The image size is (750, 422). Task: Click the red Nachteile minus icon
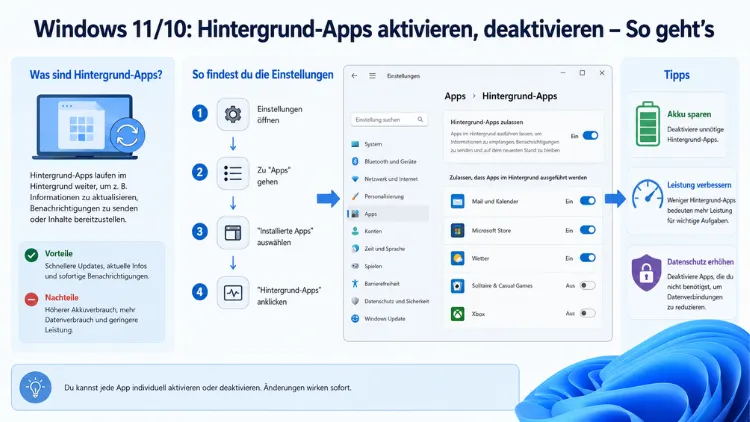coord(32,300)
